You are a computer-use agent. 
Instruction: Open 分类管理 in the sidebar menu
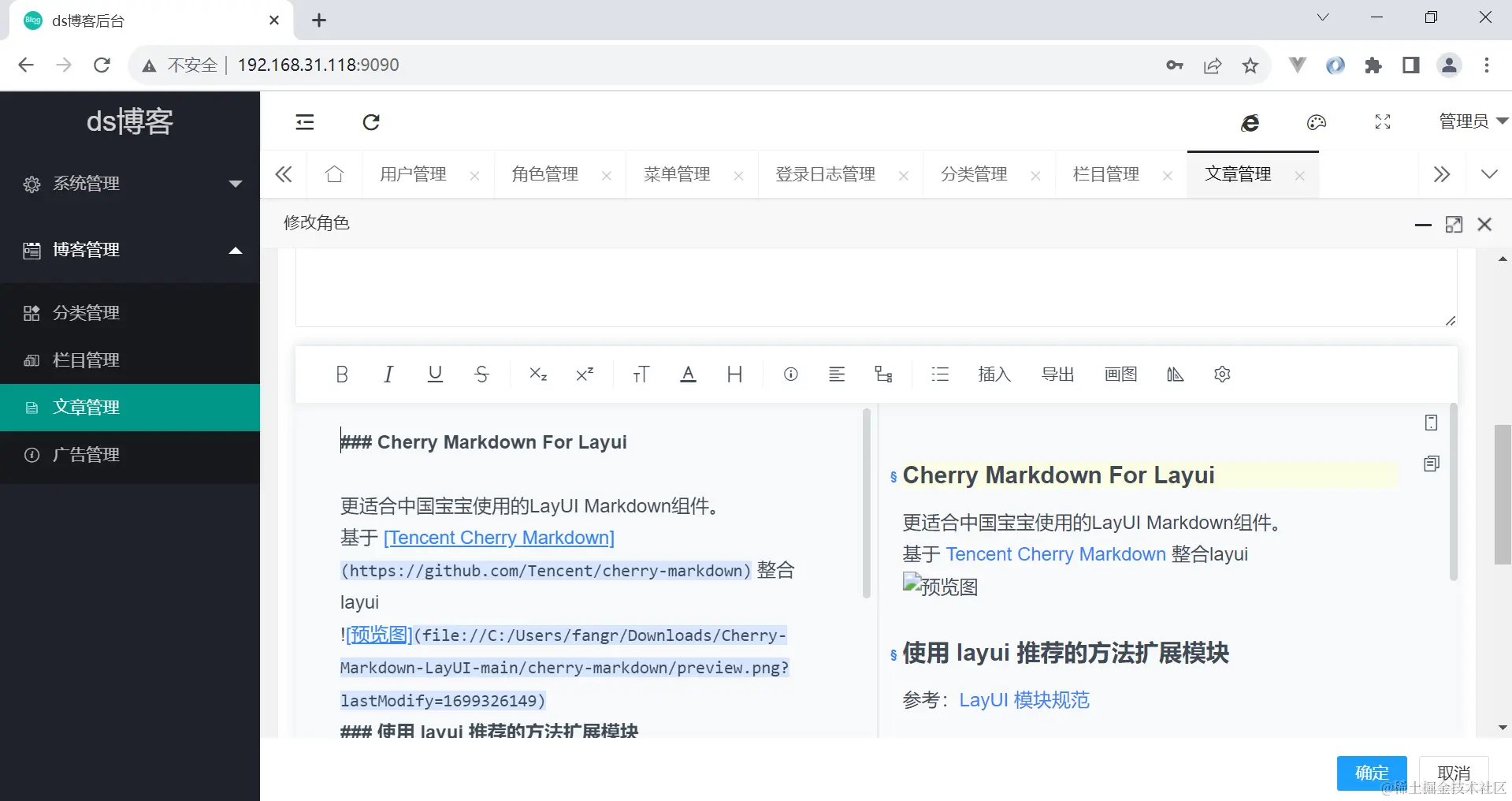point(130,313)
